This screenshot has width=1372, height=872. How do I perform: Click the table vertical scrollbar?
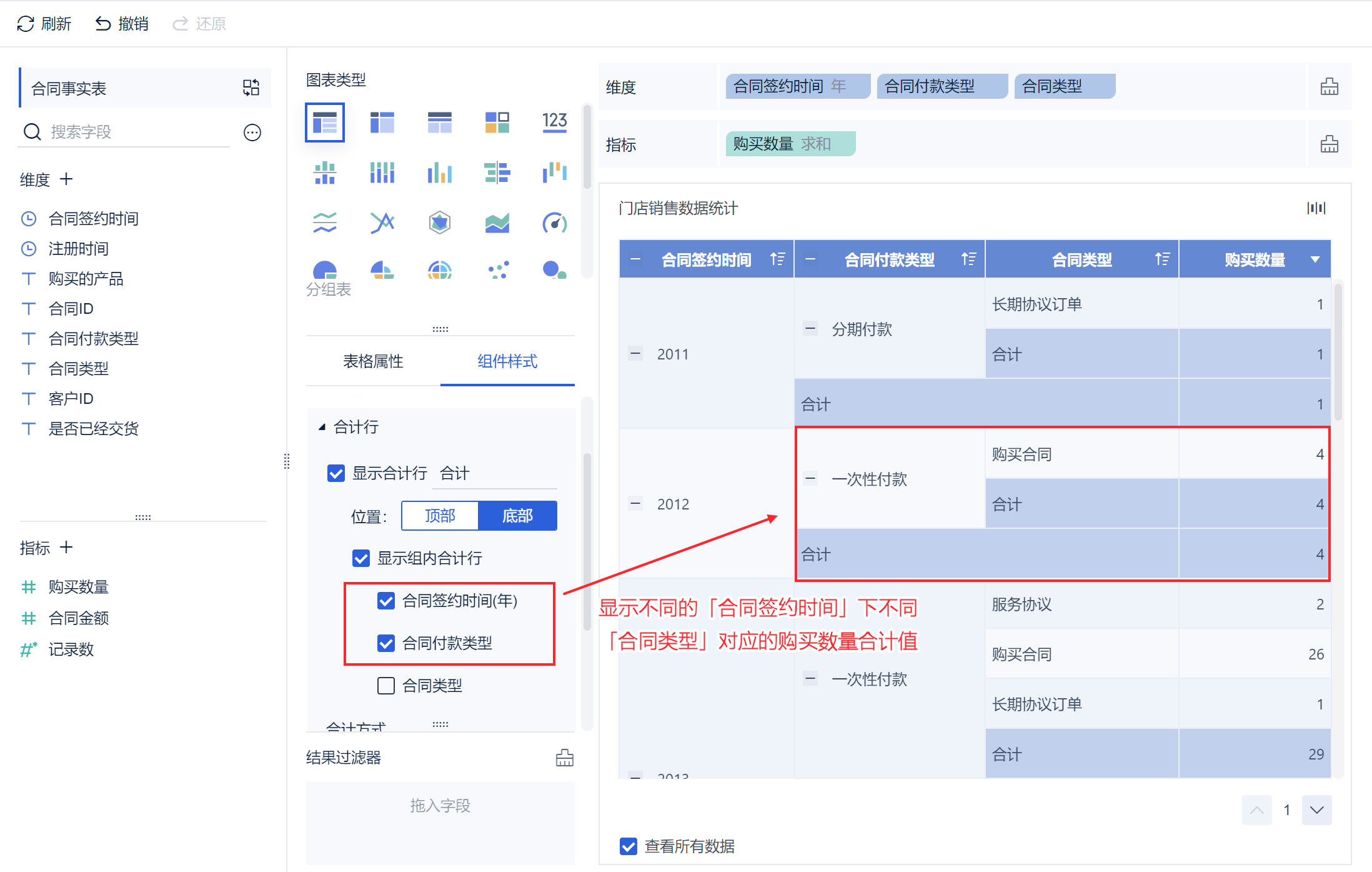click(1338, 353)
